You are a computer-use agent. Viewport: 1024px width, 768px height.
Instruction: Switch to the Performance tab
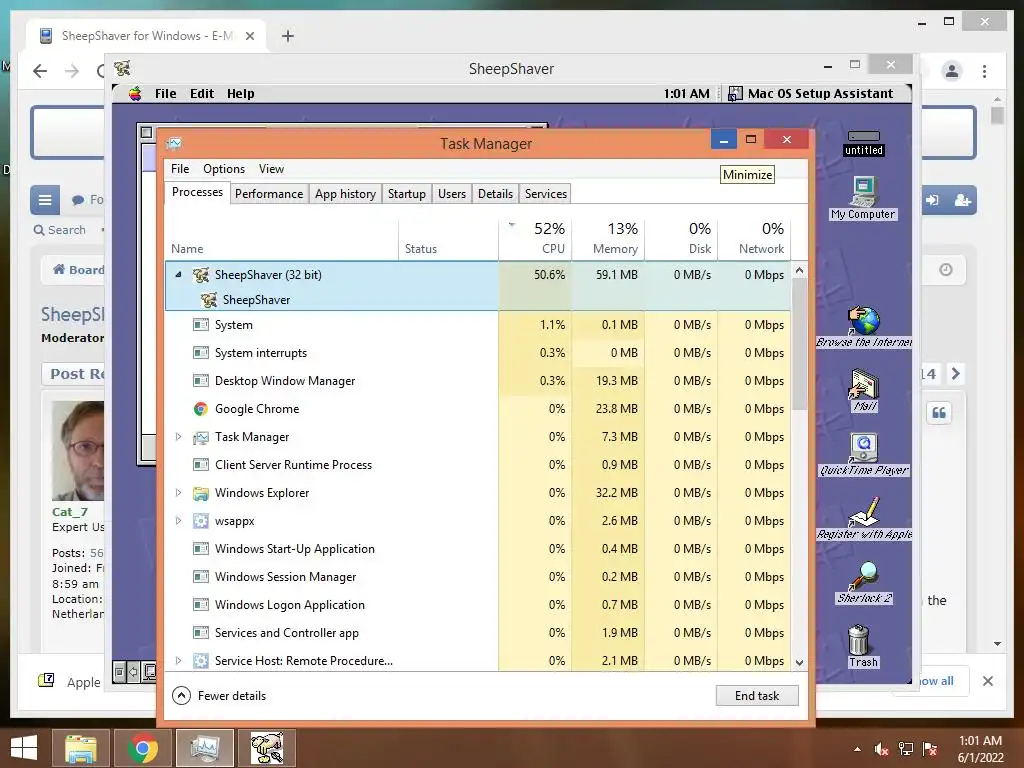[x=269, y=194]
